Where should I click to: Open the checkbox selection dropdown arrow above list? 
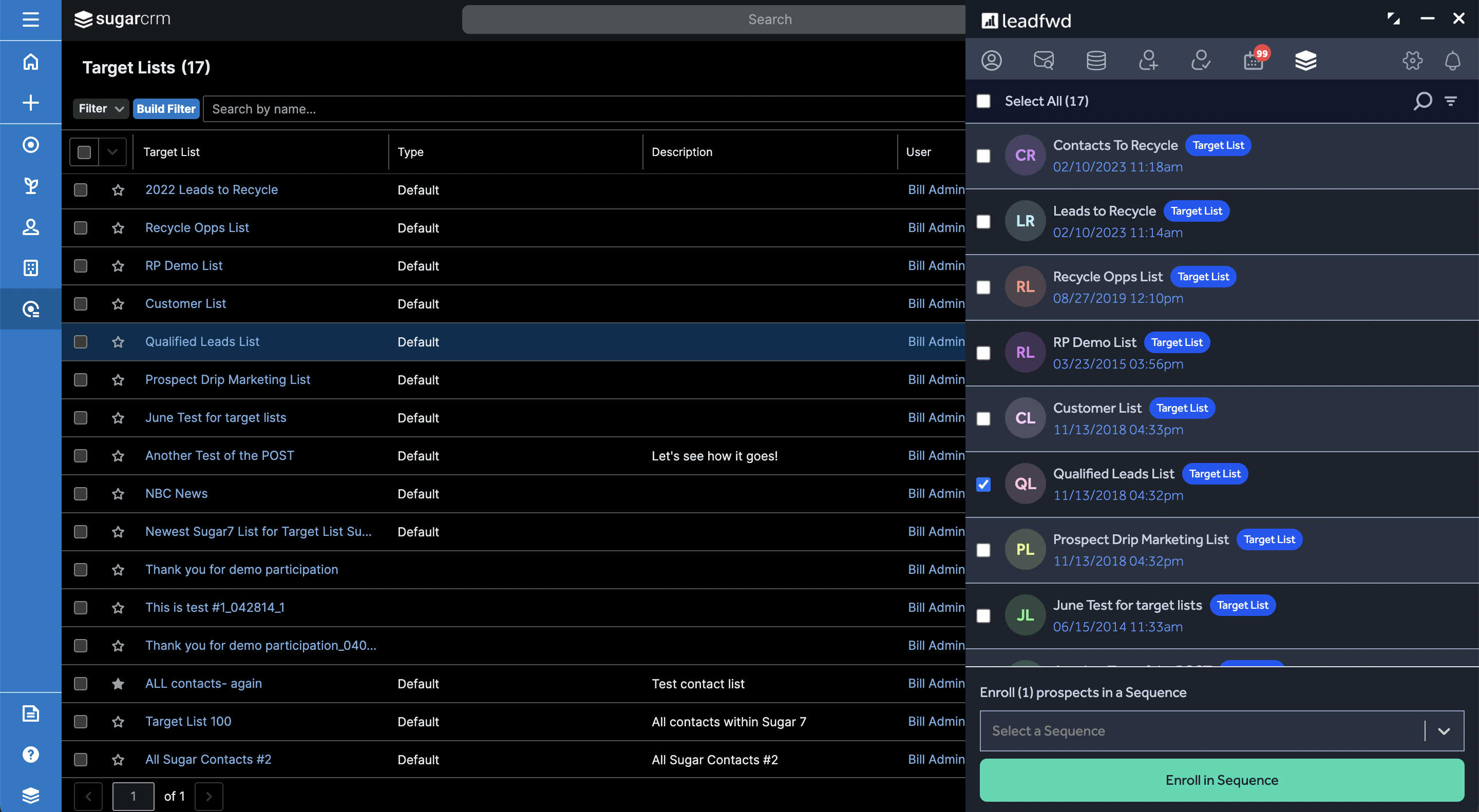point(112,151)
